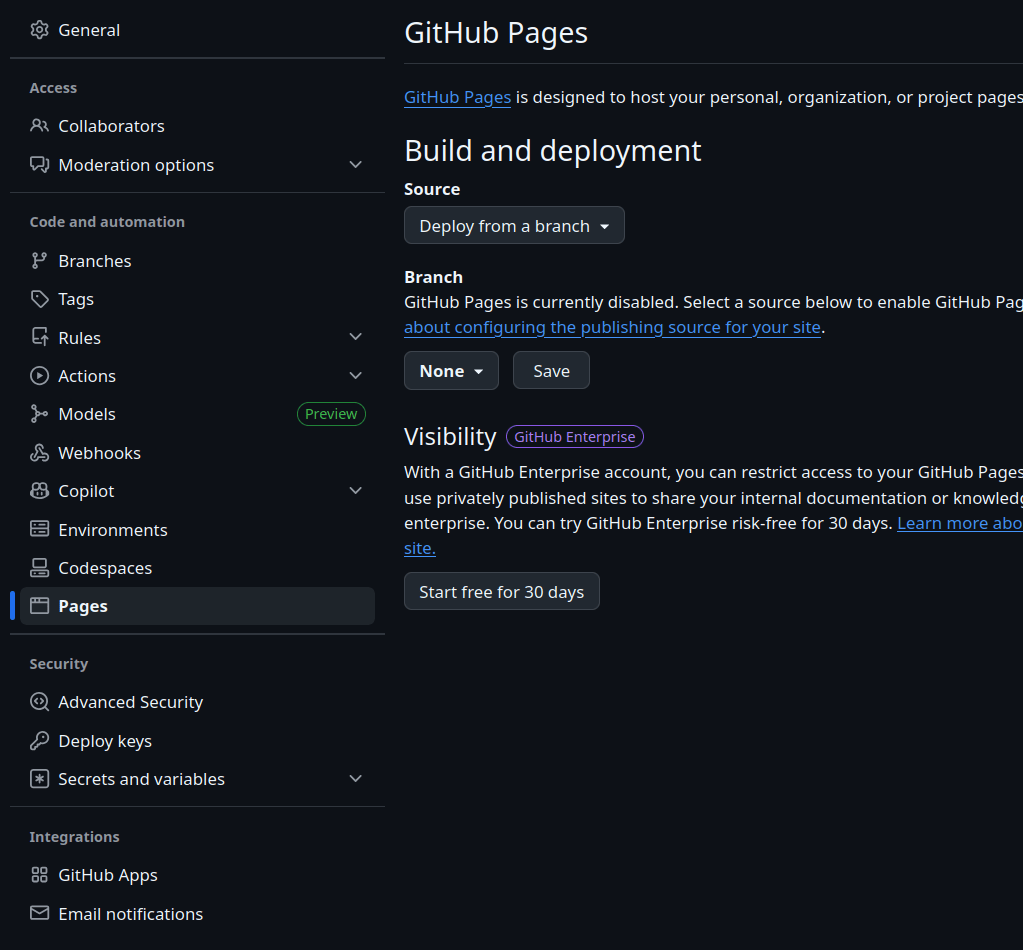Open General settings page
This screenshot has height=950, width=1023.
pos(197,30)
